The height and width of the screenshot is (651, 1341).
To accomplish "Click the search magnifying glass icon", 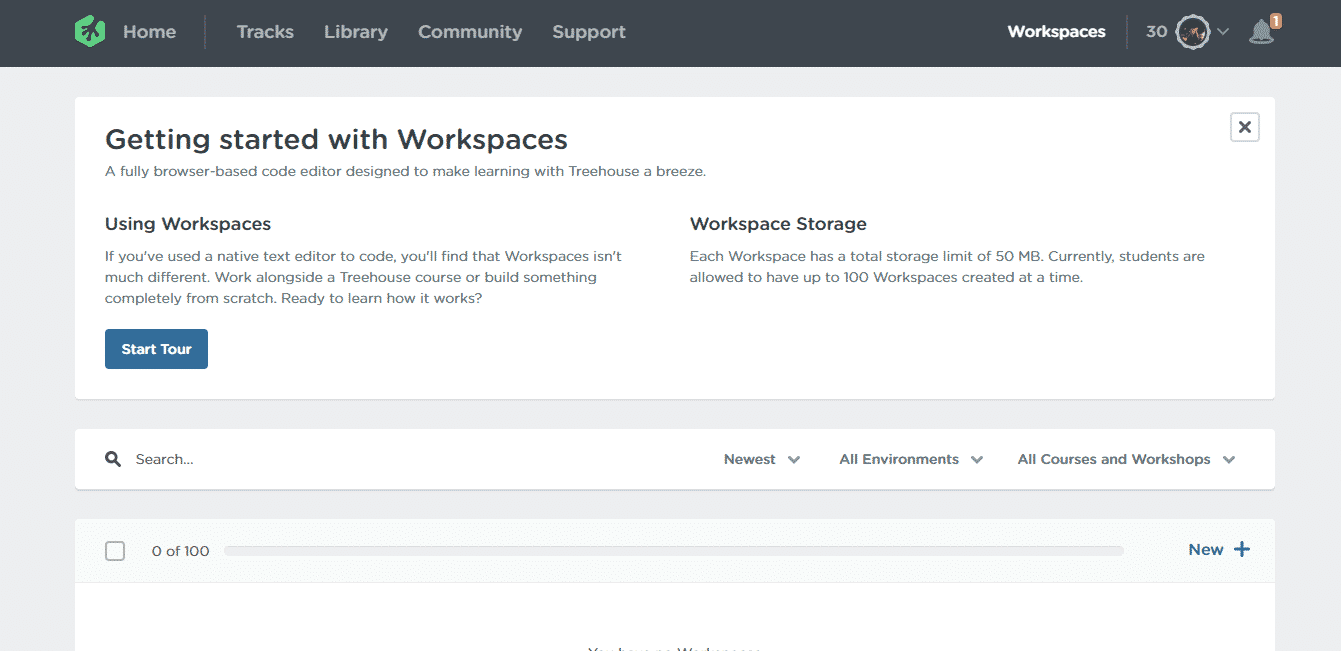I will 114,459.
